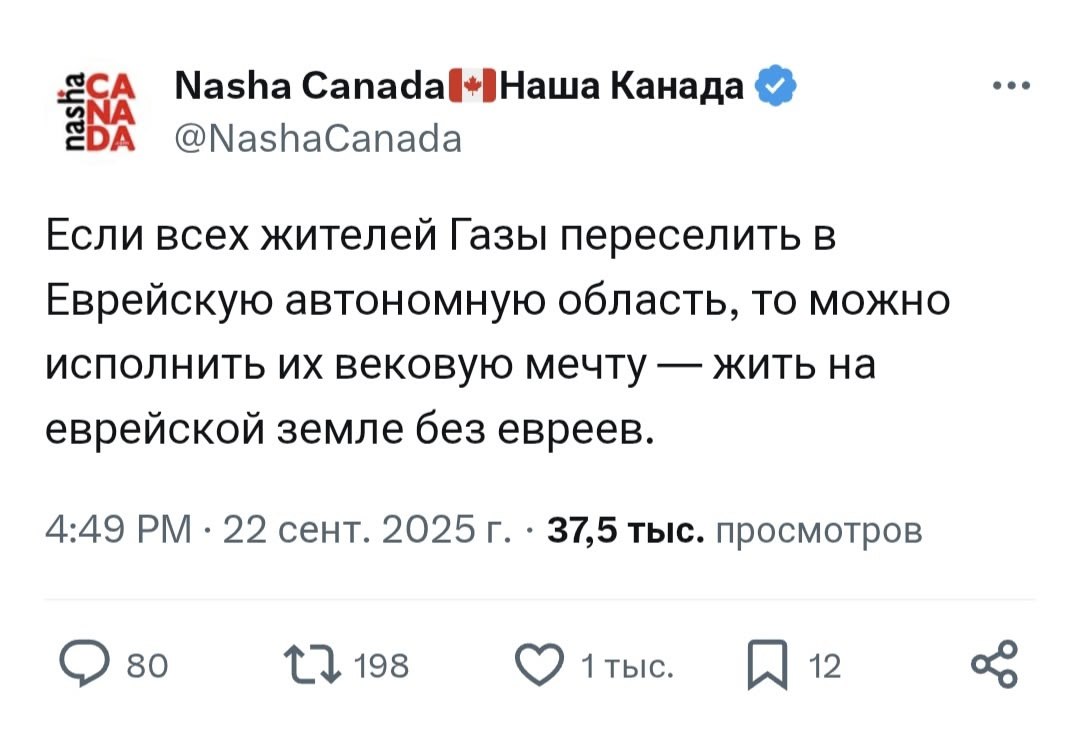Like the post with the heart icon
The width and height of the screenshot is (1080, 748).
coord(544,665)
